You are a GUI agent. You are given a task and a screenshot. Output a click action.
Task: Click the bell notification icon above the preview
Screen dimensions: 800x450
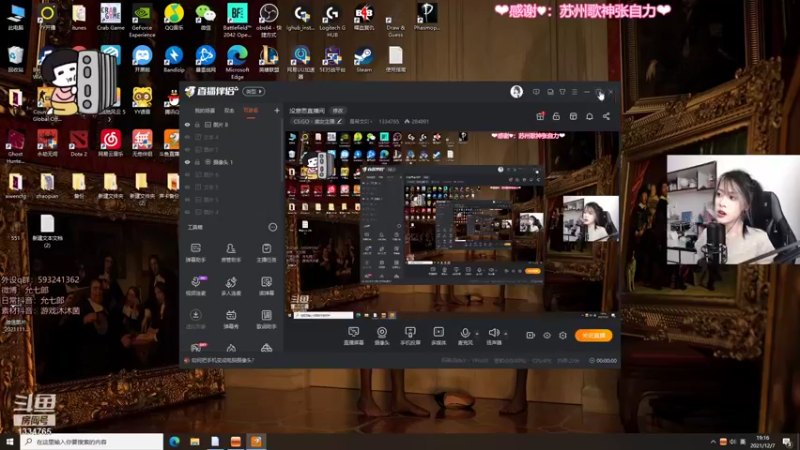click(x=589, y=116)
